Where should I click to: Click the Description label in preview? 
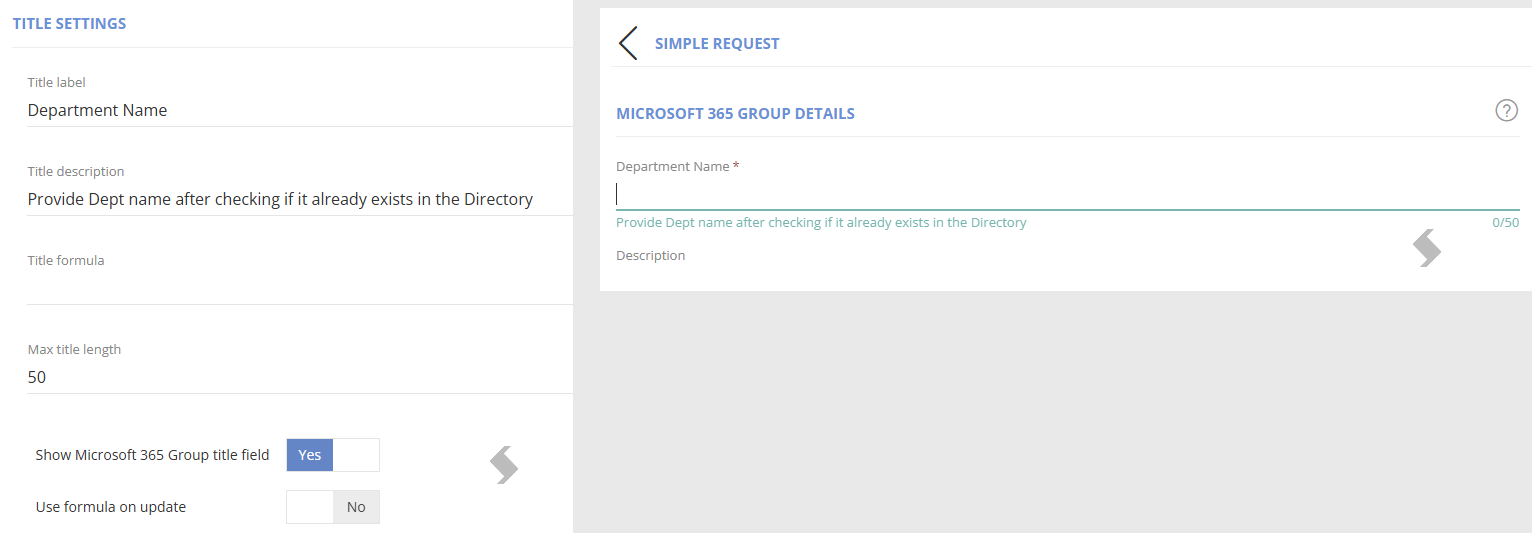click(x=650, y=256)
